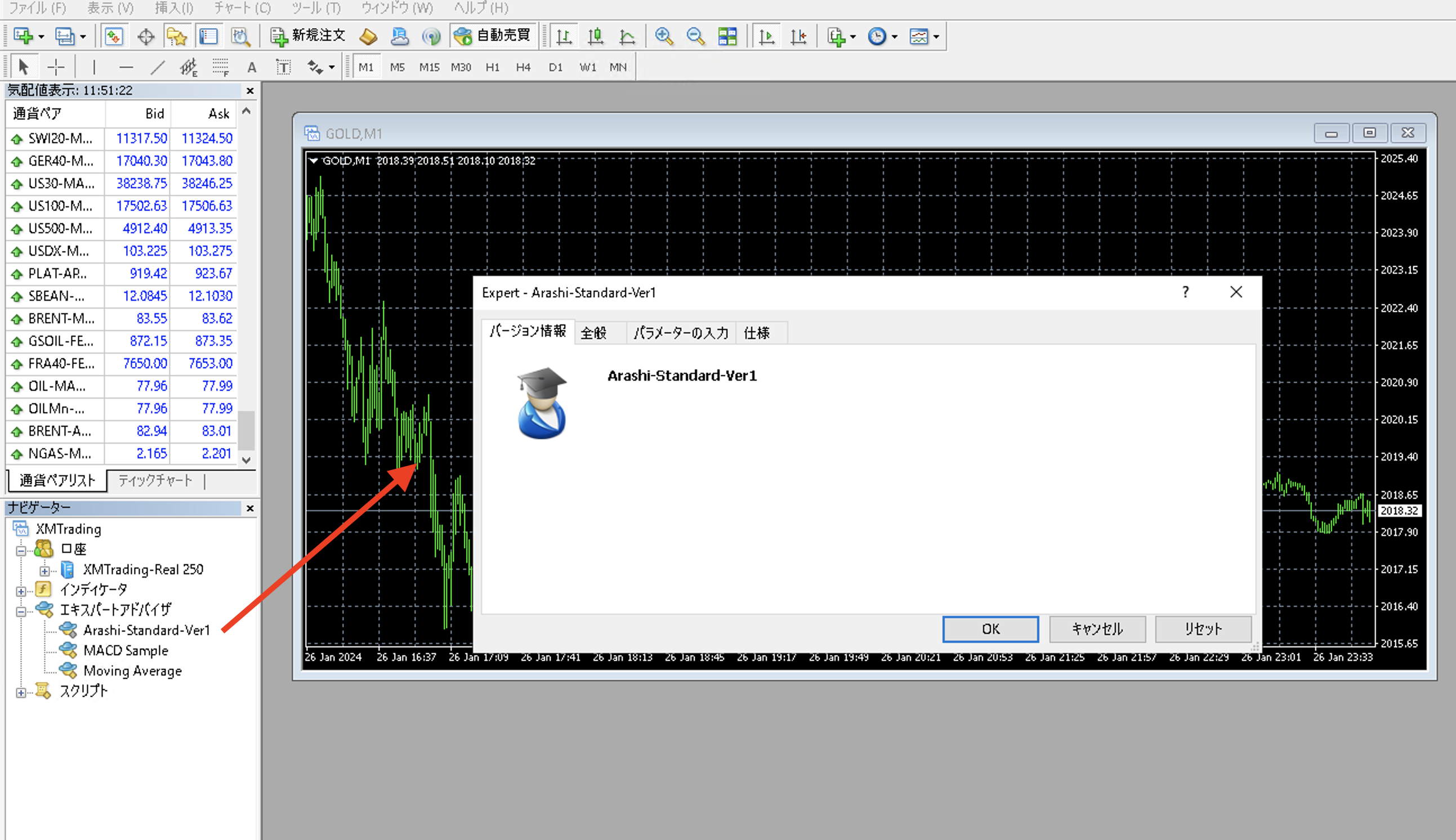Image resolution: width=1456 pixels, height=840 pixels.
Task: Expand the スクリプト tree node
Action: pos(21,693)
